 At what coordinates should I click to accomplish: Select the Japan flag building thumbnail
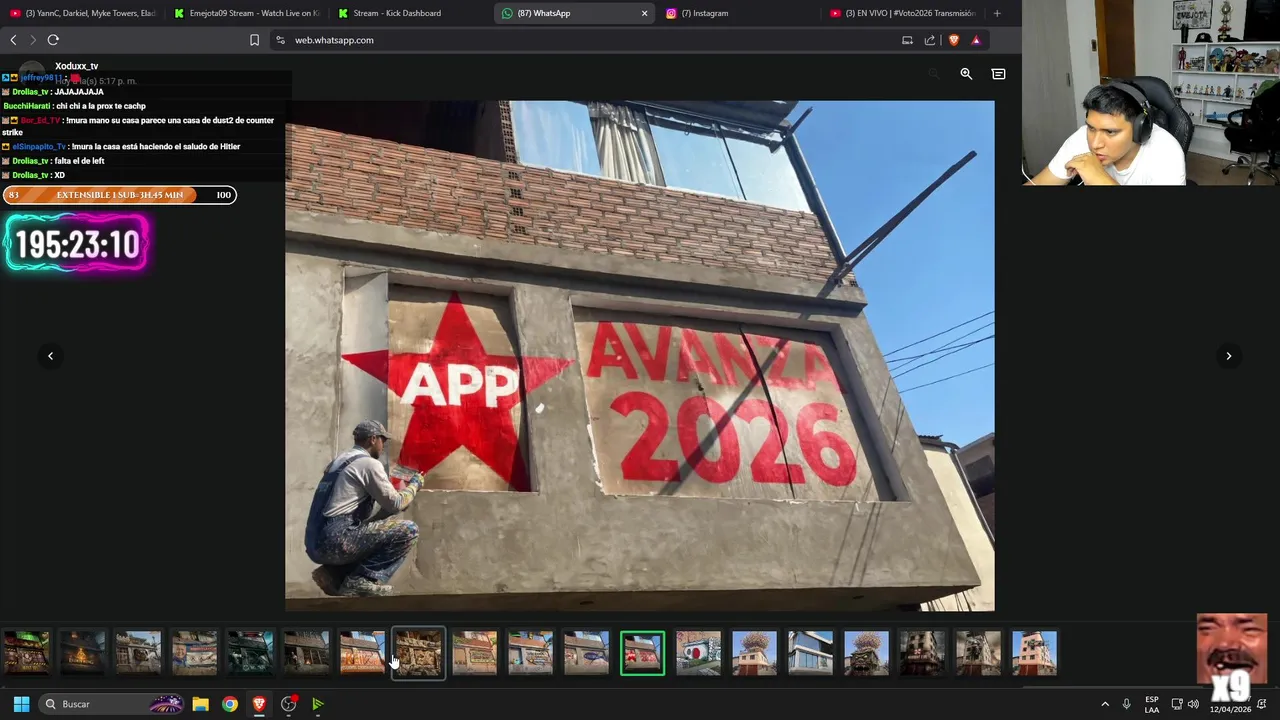pyautogui.click(x=698, y=653)
